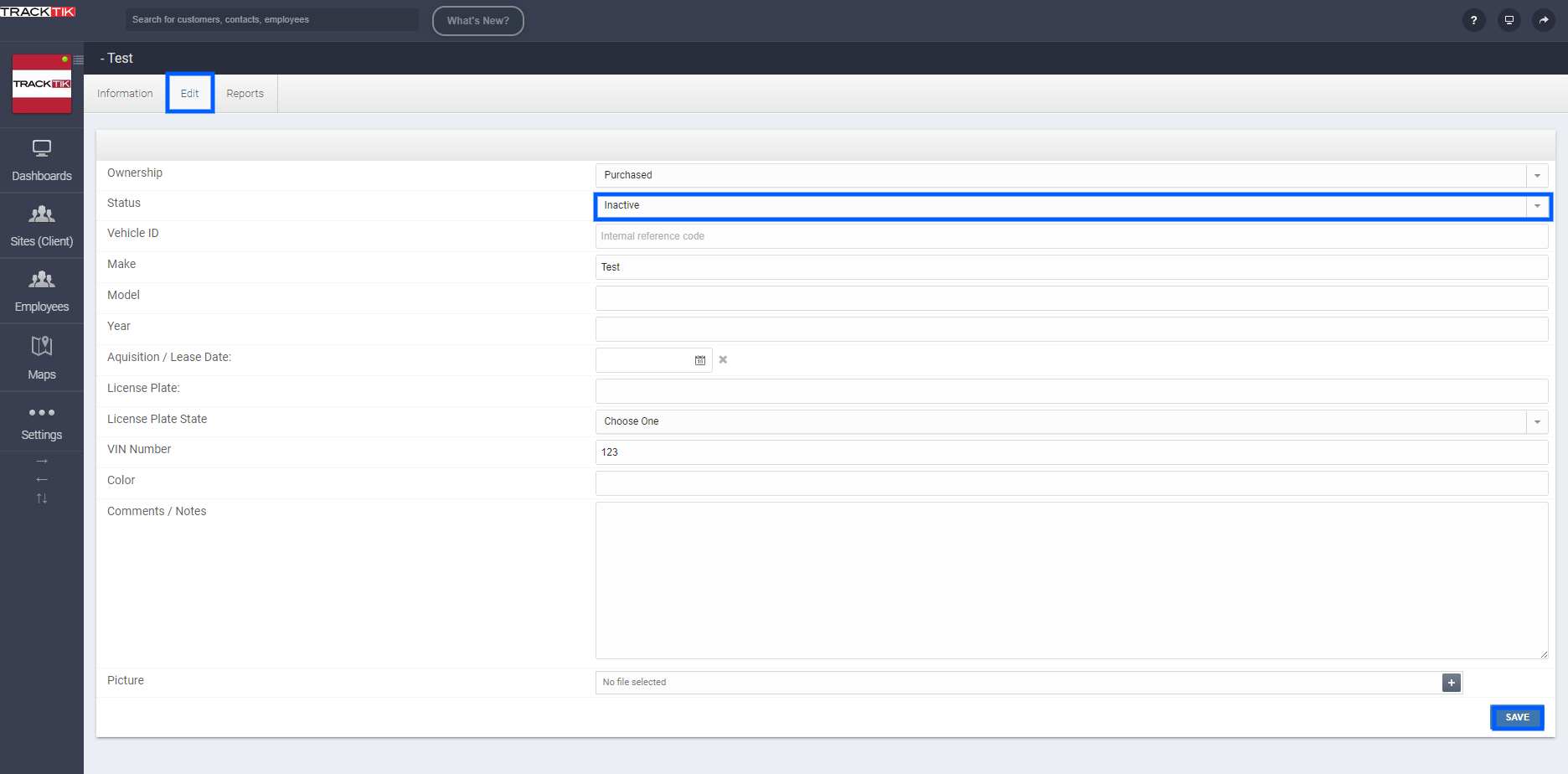Image resolution: width=1568 pixels, height=774 pixels.
Task: Click the Comments / Notes text area
Action: 1072,580
